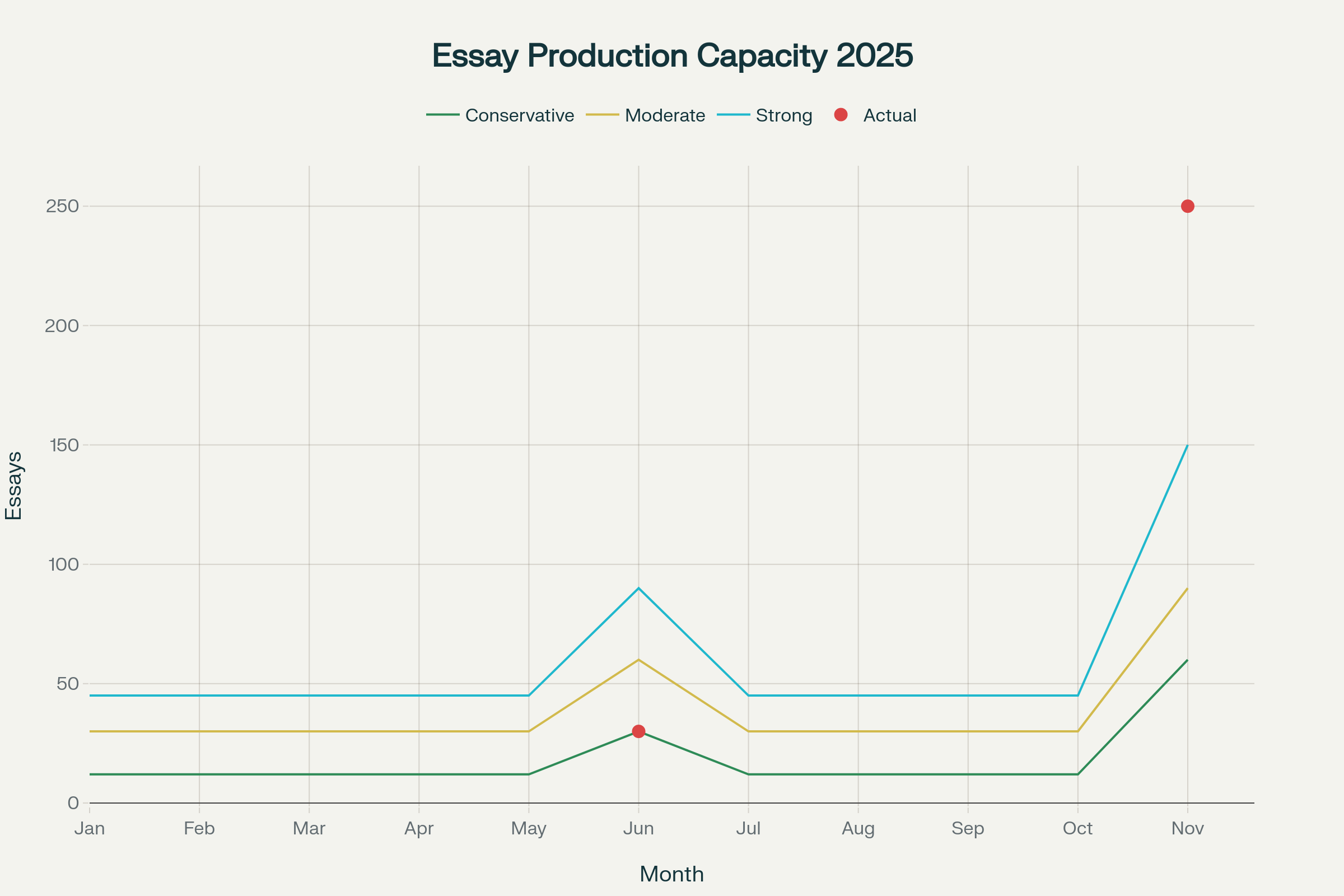Click Conservative line endpoint at November

tap(1187, 660)
